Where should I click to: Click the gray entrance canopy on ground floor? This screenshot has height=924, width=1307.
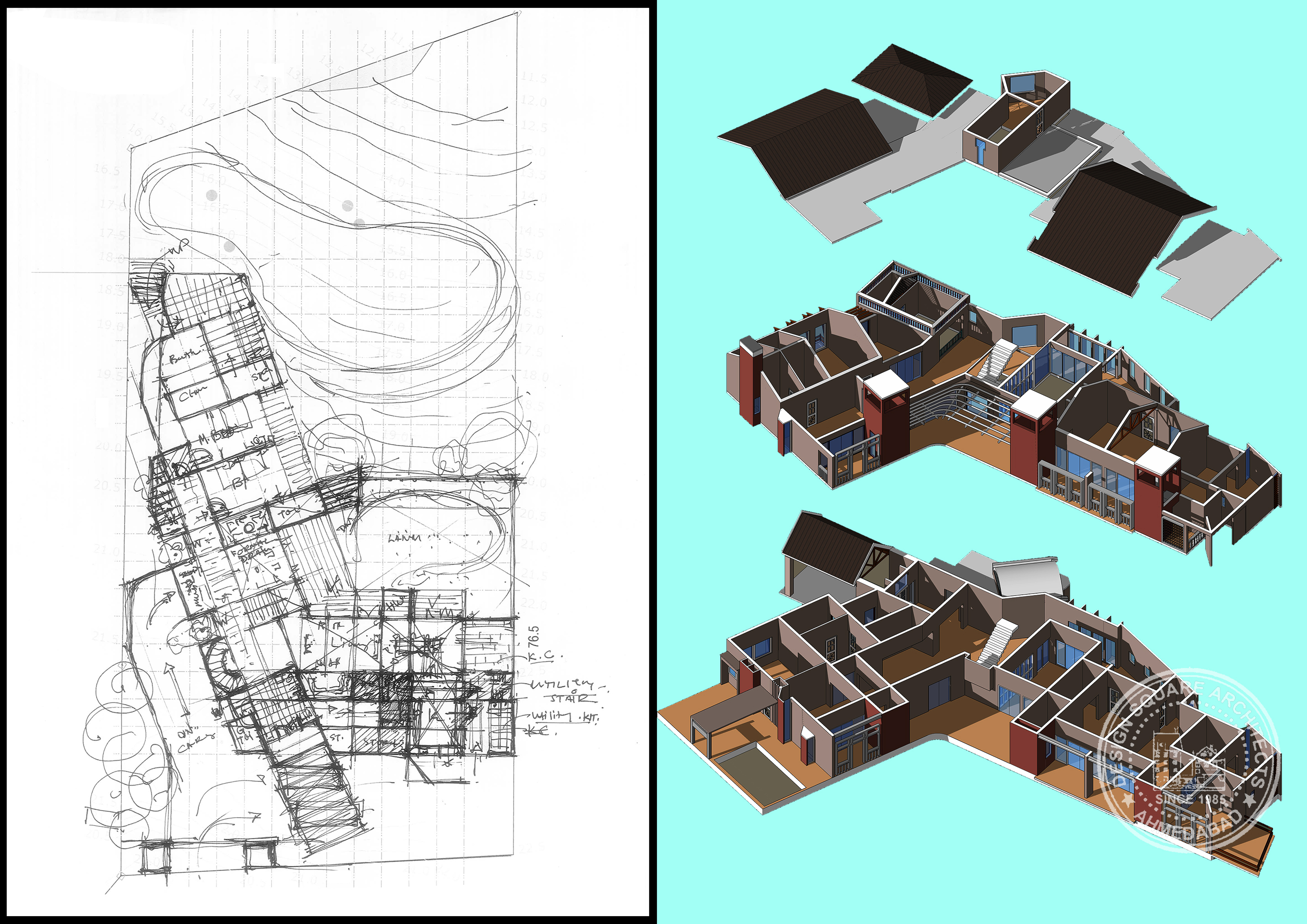734,709
